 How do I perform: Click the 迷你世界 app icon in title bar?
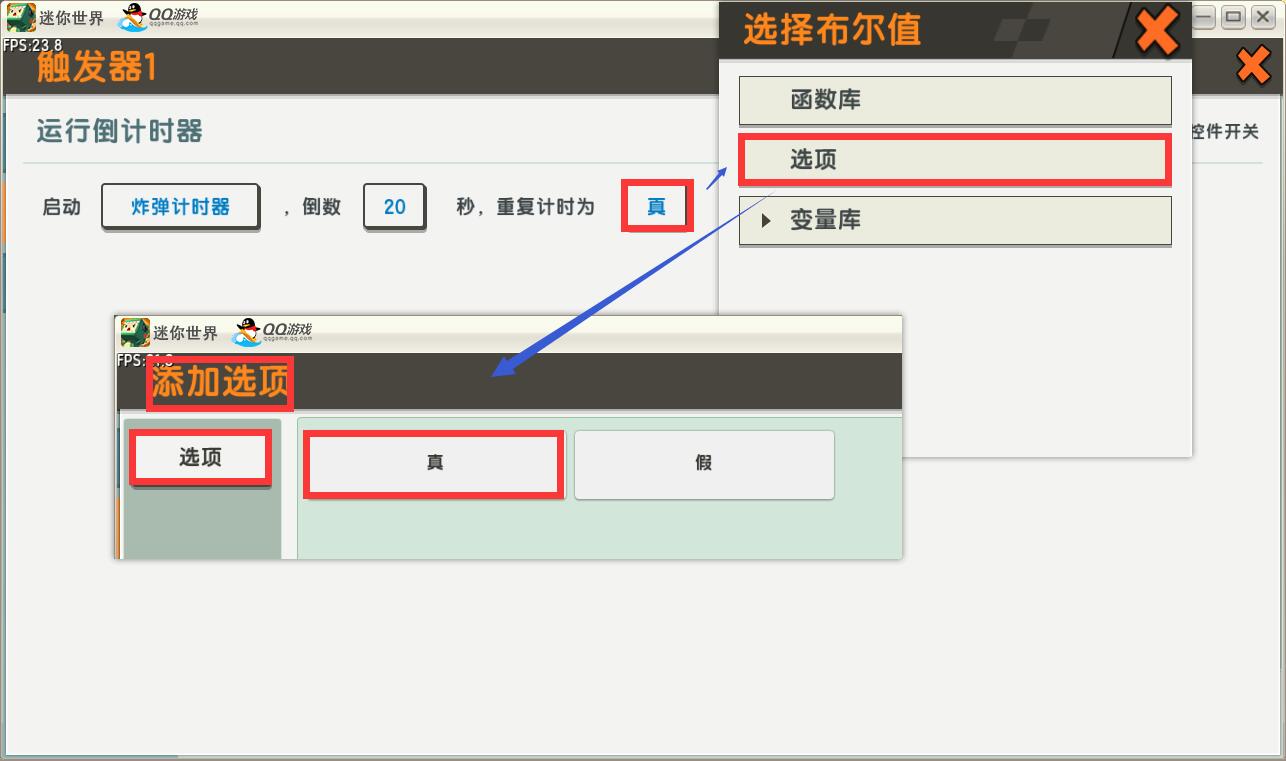[21, 18]
